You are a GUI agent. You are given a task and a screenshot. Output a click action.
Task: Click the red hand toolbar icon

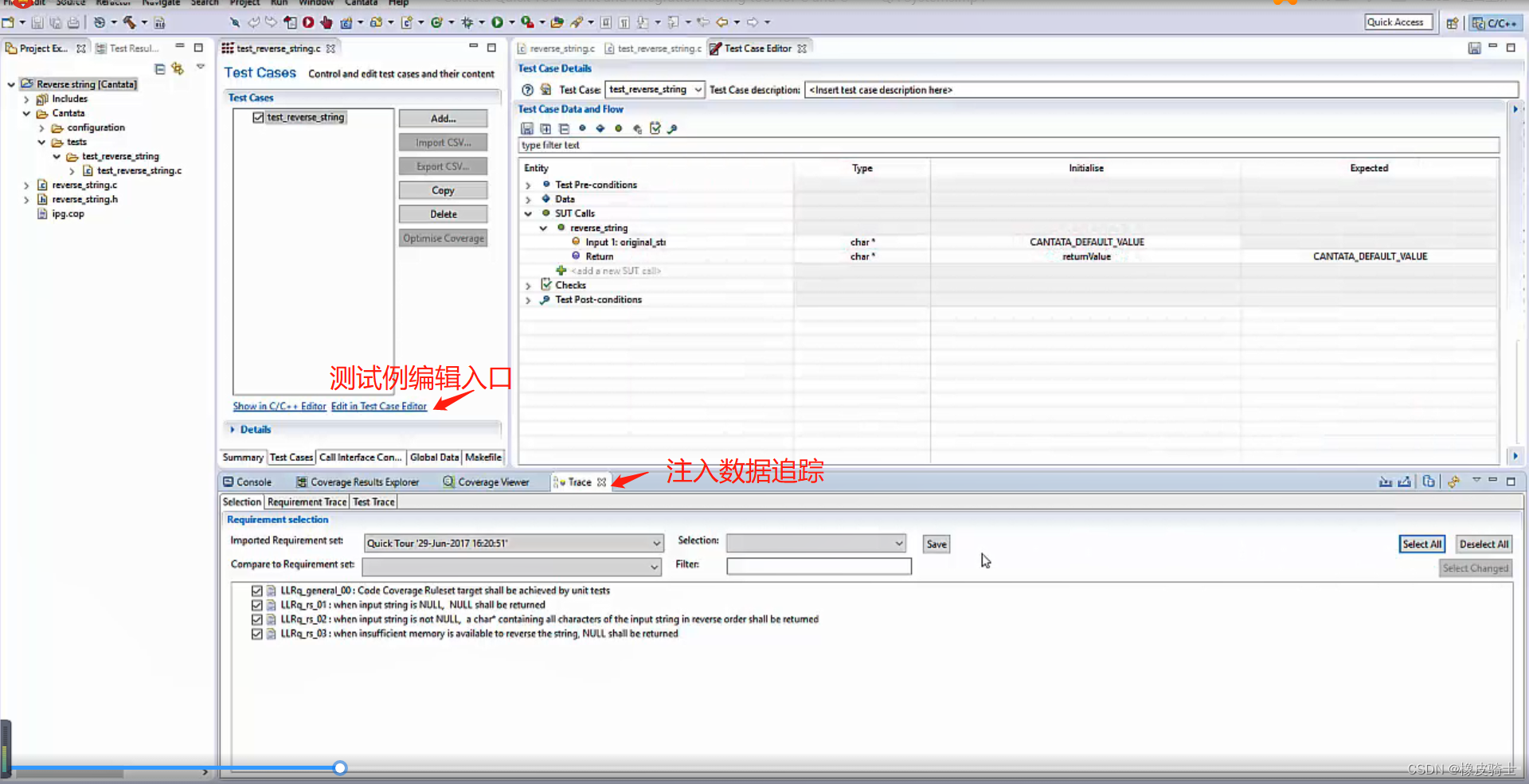327,22
